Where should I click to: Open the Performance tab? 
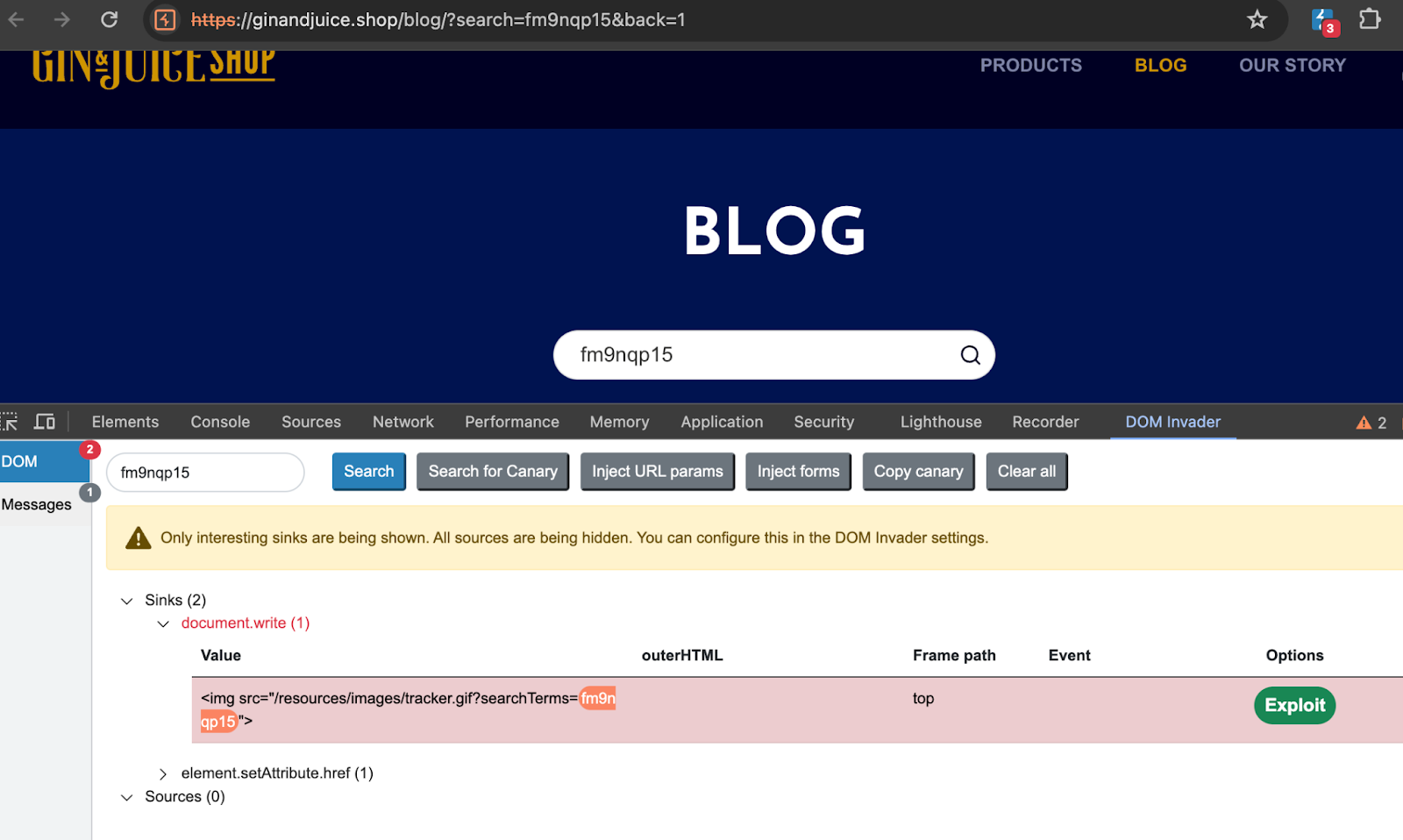click(512, 422)
